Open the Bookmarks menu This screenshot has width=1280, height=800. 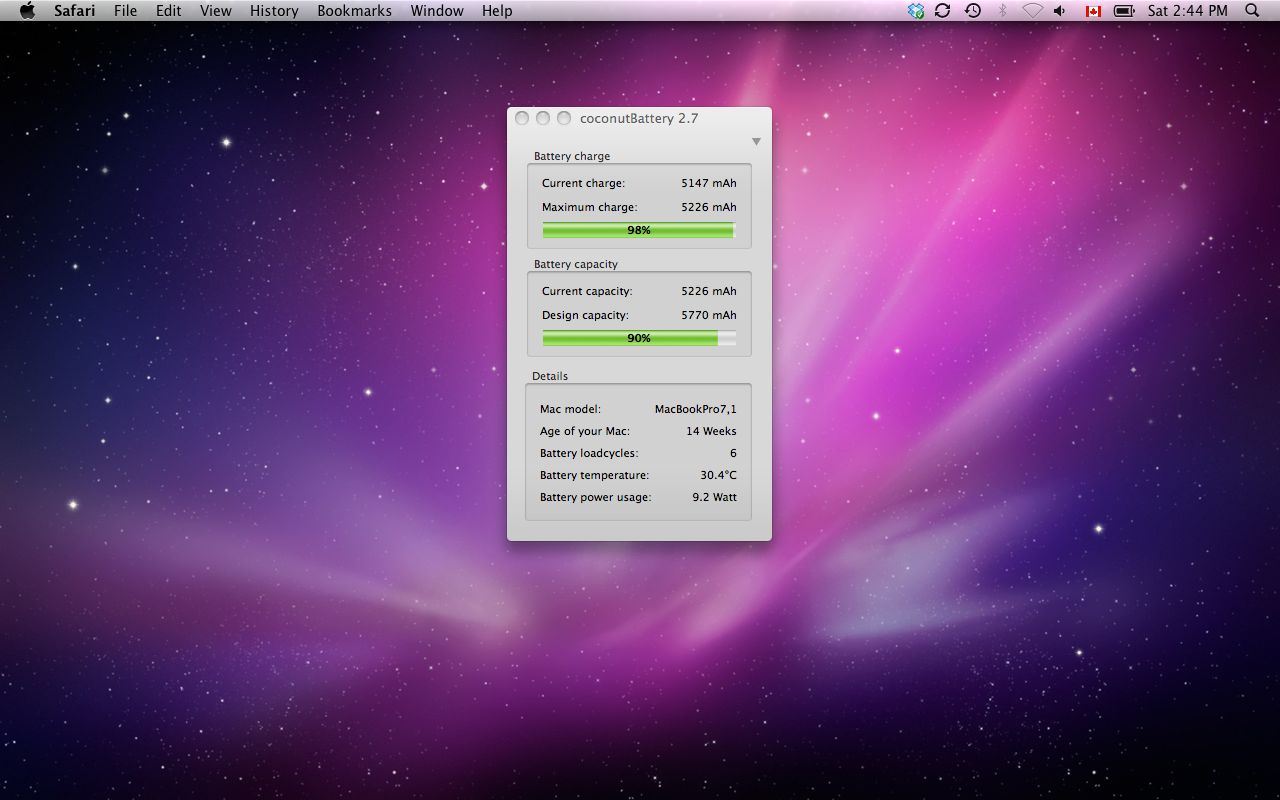click(x=354, y=11)
